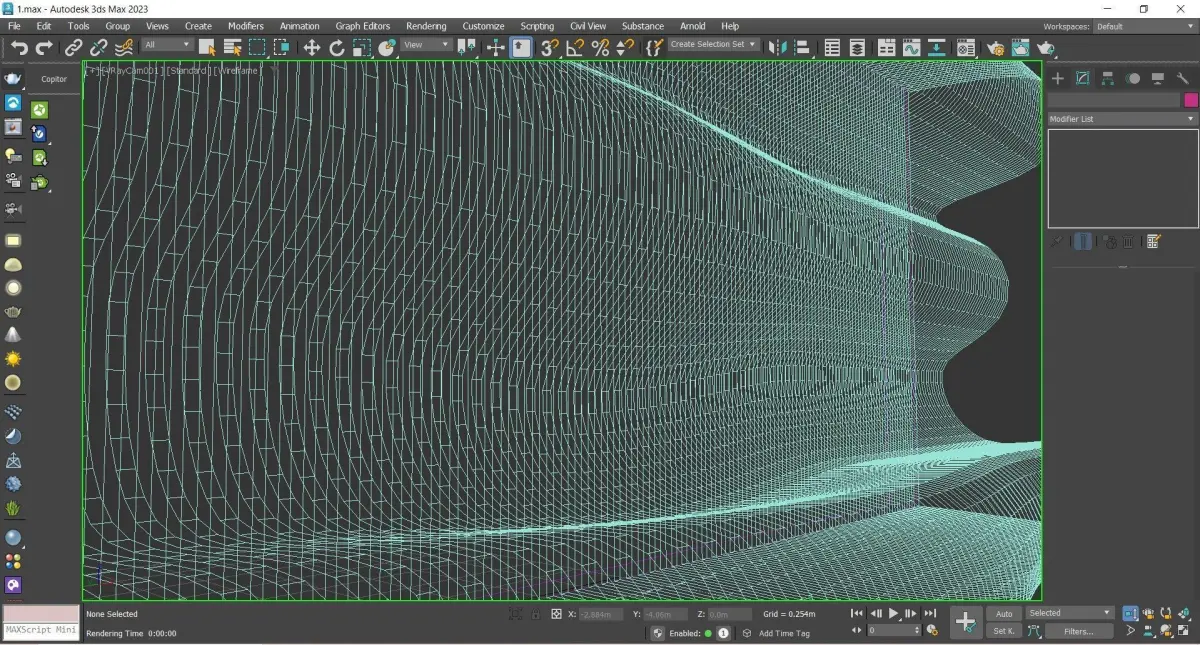Select the Link tool in toolbar

(74, 47)
